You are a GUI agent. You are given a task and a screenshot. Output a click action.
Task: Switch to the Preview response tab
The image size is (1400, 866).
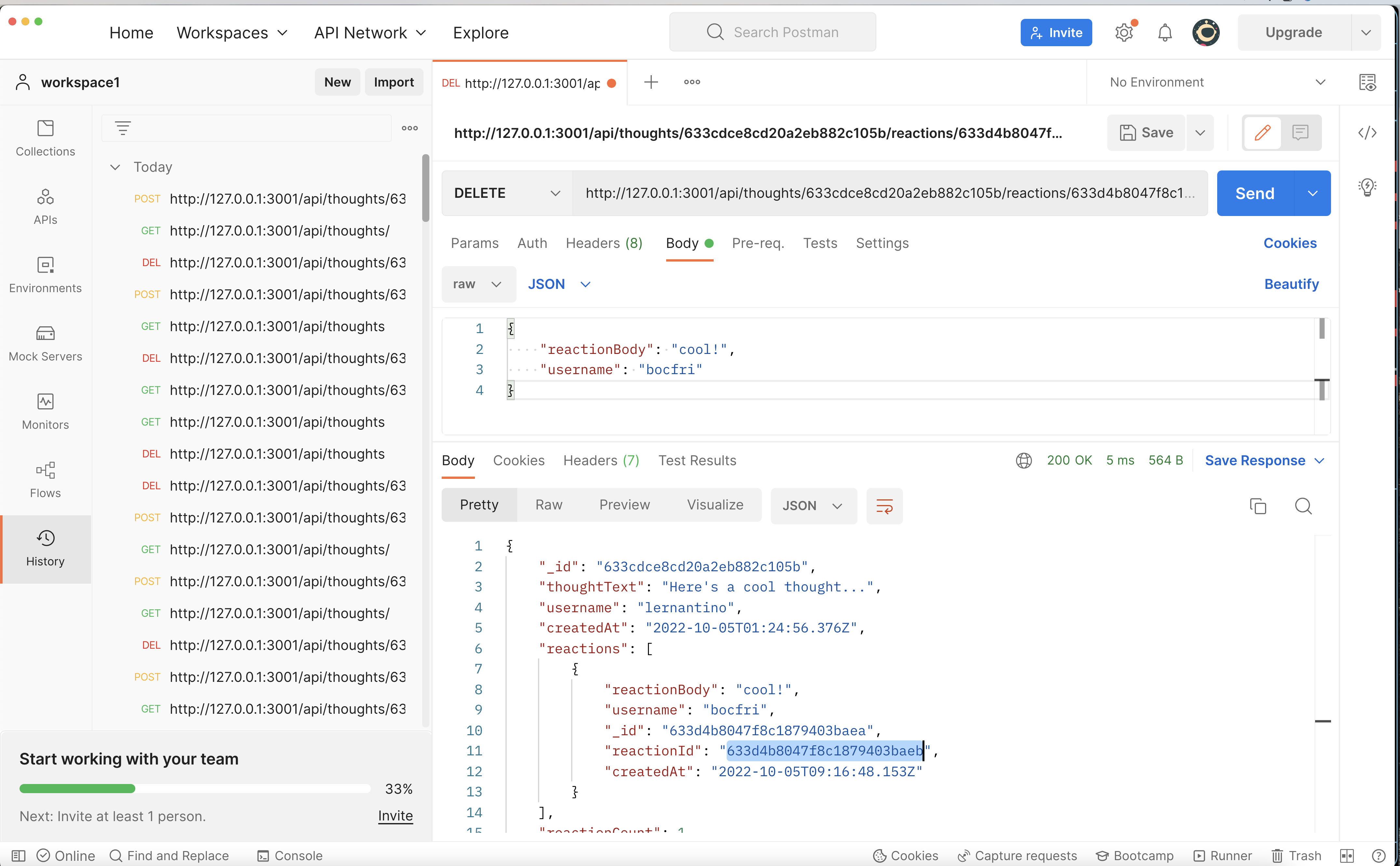pyautogui.click(x=624, y=505)
